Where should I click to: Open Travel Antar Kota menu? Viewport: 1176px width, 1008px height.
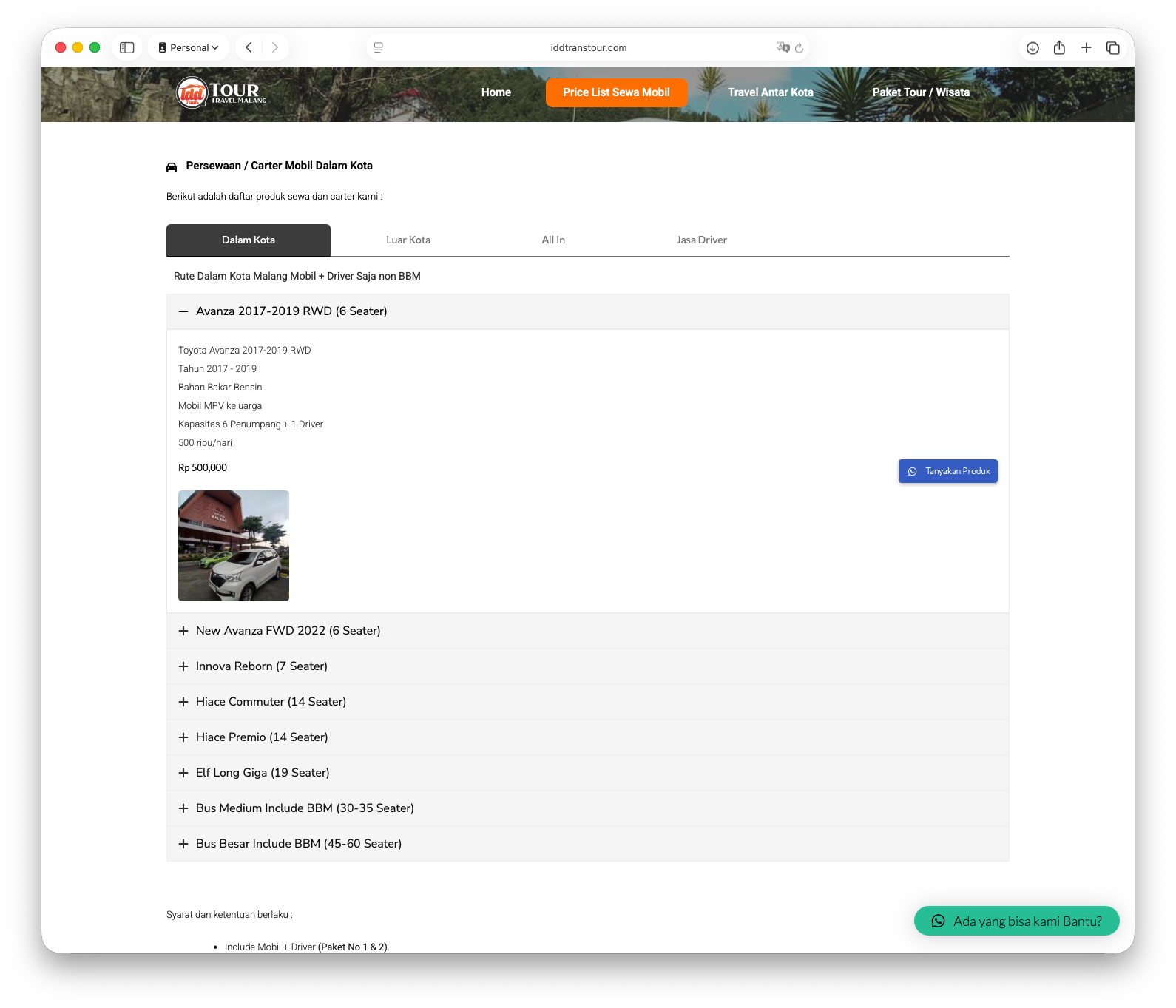[x=770, y=92]
